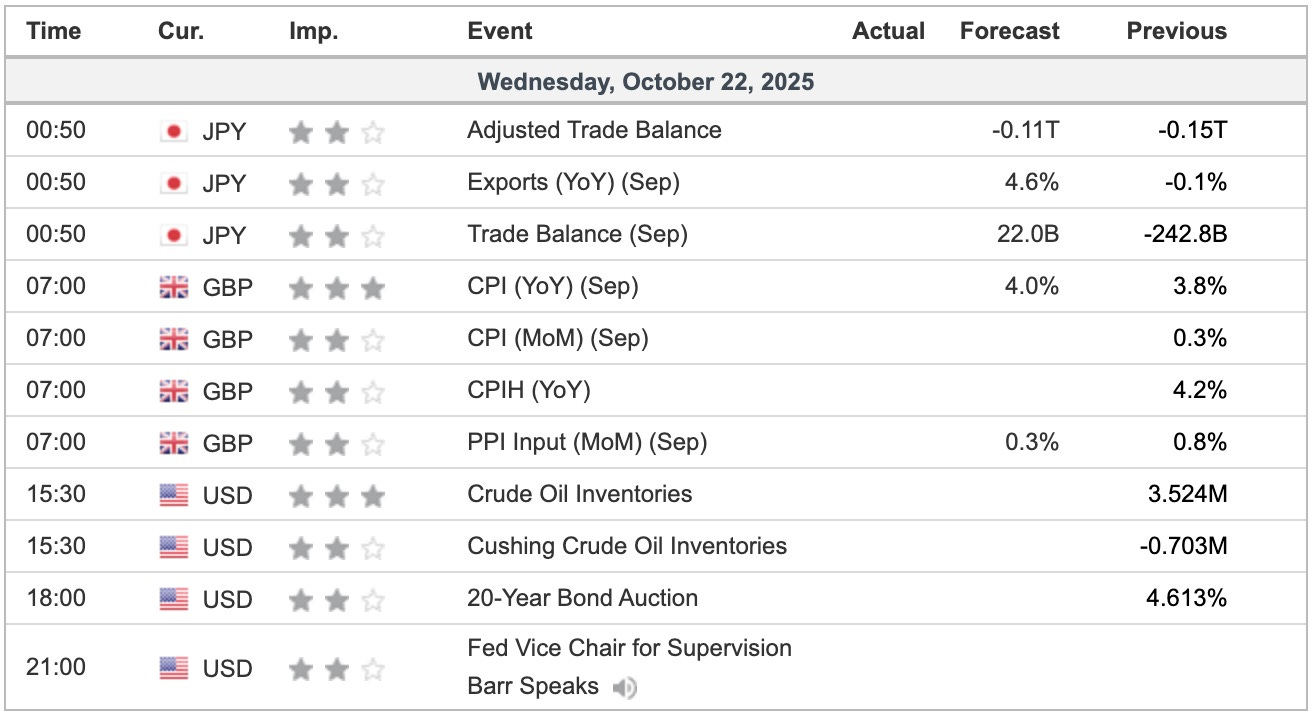The height and width of the screenshot is (720, 1314).
Task: Open the 20-Year Bond Auction event
Action: pos(582,599)
